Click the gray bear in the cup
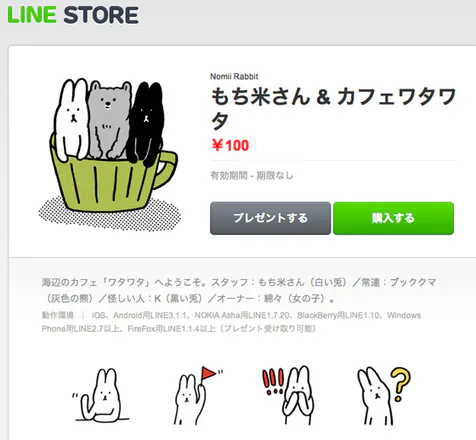Viewport: 476px width, 440px height. [109, 121]
